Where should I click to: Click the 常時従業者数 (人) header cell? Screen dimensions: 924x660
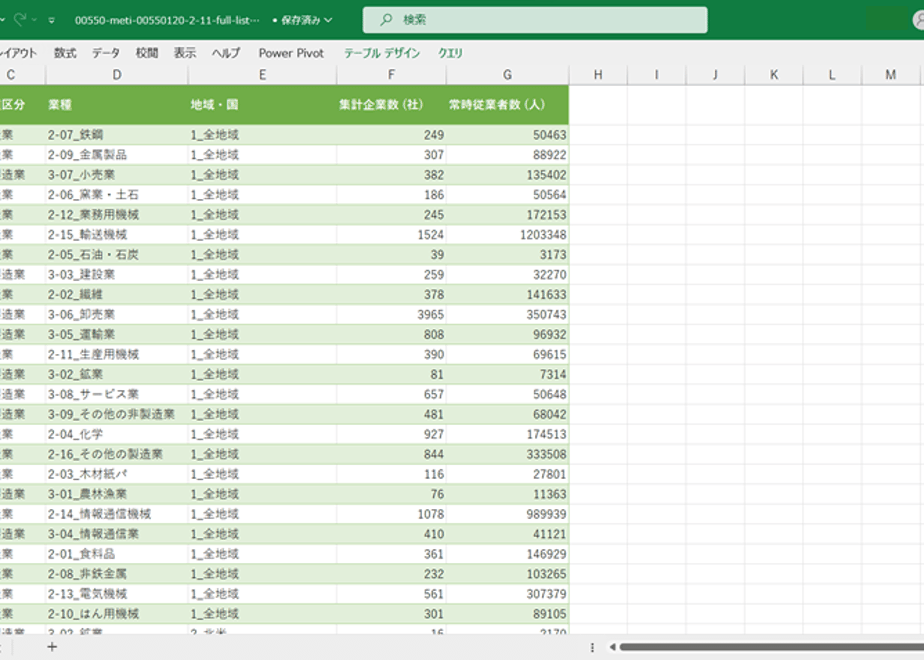click(x=507, y=105)
